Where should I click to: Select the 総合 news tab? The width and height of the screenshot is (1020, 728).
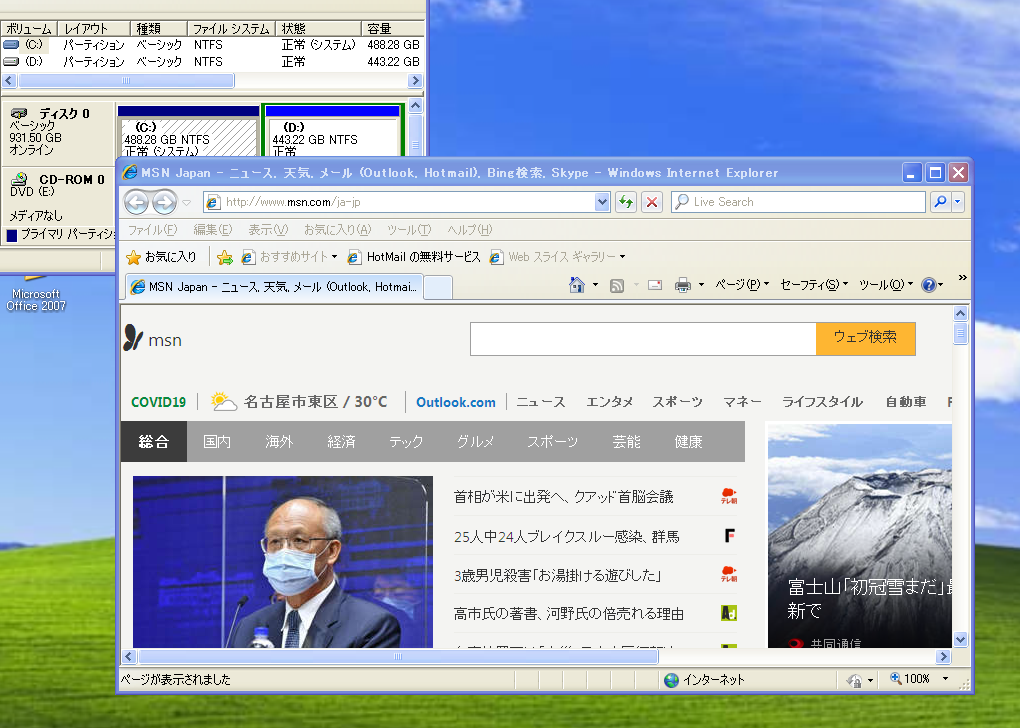pyautogui.click(x=154, y=442)
